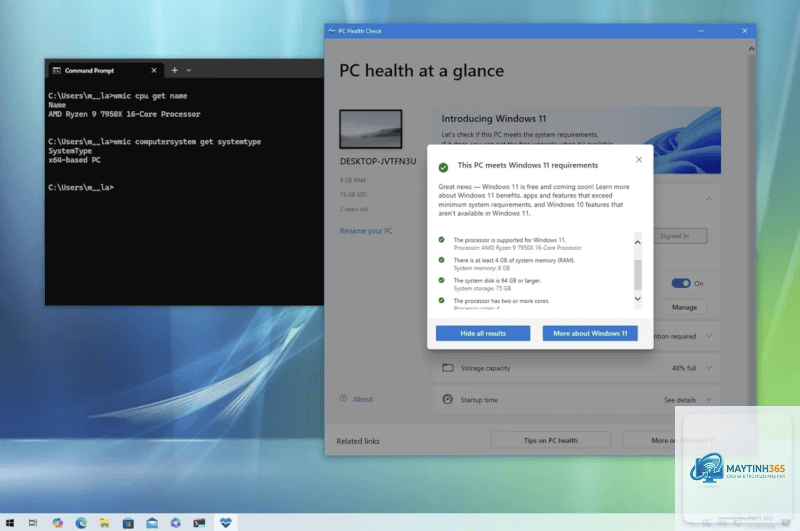
Task: Open the Windows Start menu
Action: coord(10,523)
